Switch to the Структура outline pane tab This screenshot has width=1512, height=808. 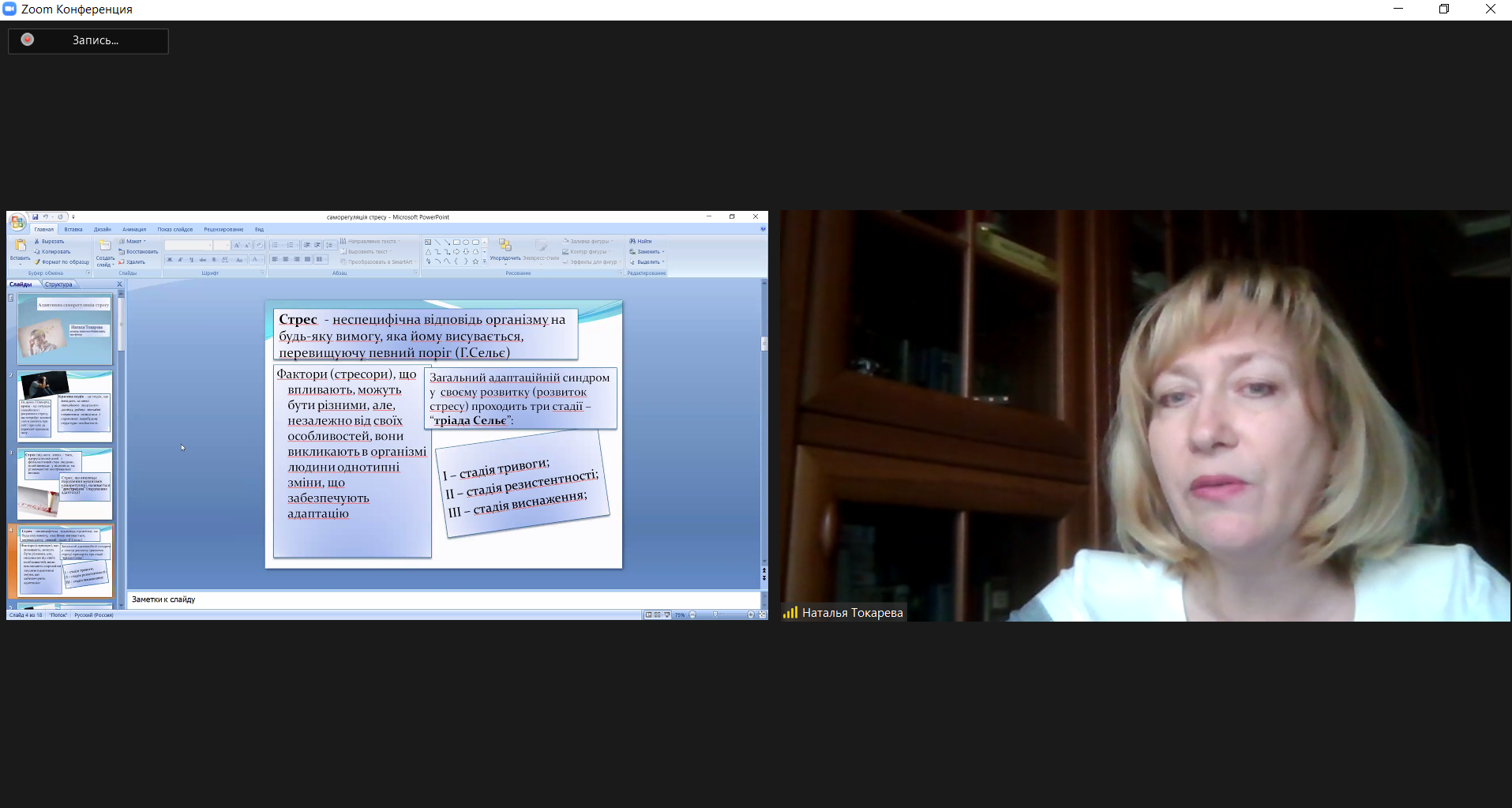click(x=58, y=284)
